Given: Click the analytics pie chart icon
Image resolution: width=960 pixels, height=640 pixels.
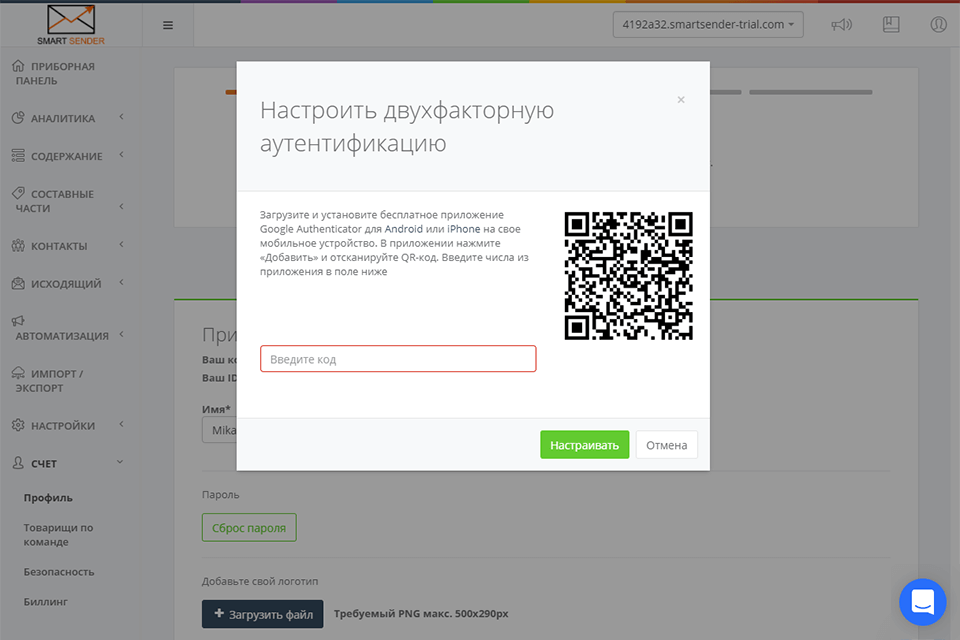Looking at the screenshot, I should [18, 118].
